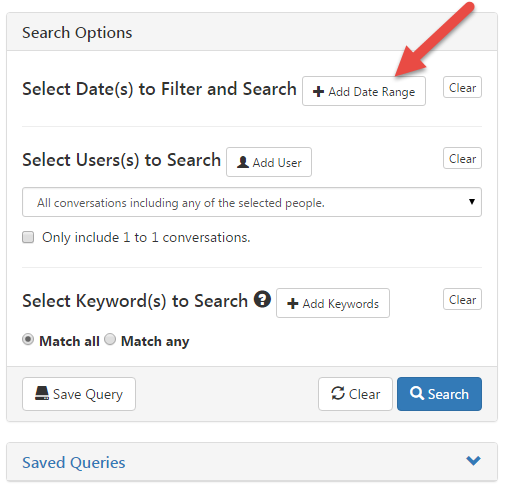Click the Save Query button text

click(88, 394)
